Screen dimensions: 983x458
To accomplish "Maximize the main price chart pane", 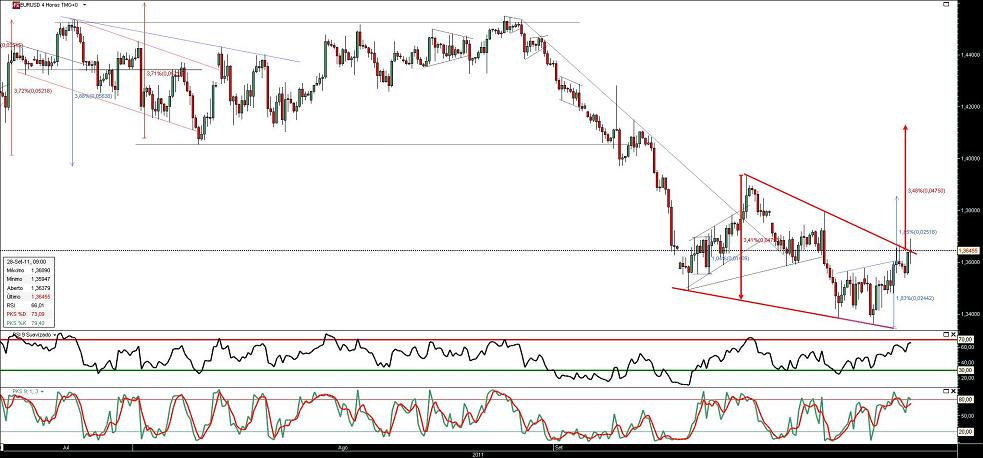I will pyautogui.click(x=947, y=4).
